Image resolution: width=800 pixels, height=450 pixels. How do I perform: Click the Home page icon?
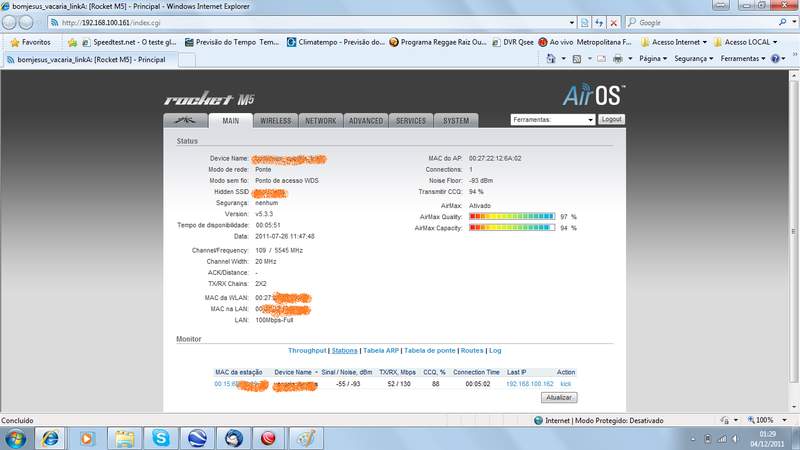(551, 59)
